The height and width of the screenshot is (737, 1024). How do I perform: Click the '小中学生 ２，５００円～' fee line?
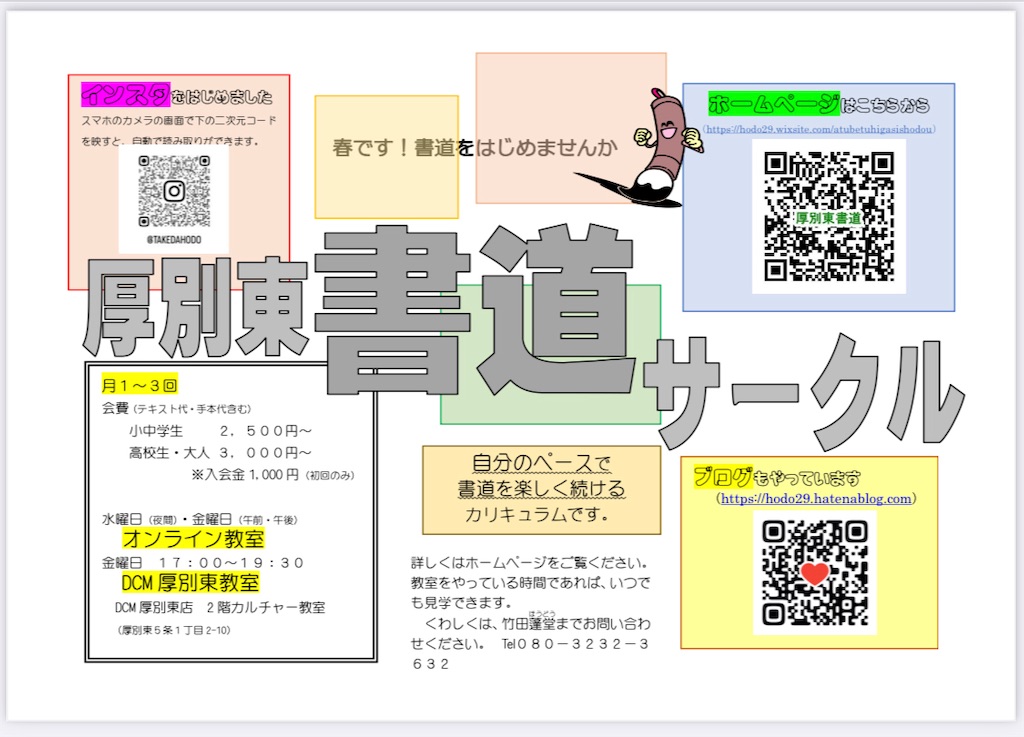coord(220,431)
